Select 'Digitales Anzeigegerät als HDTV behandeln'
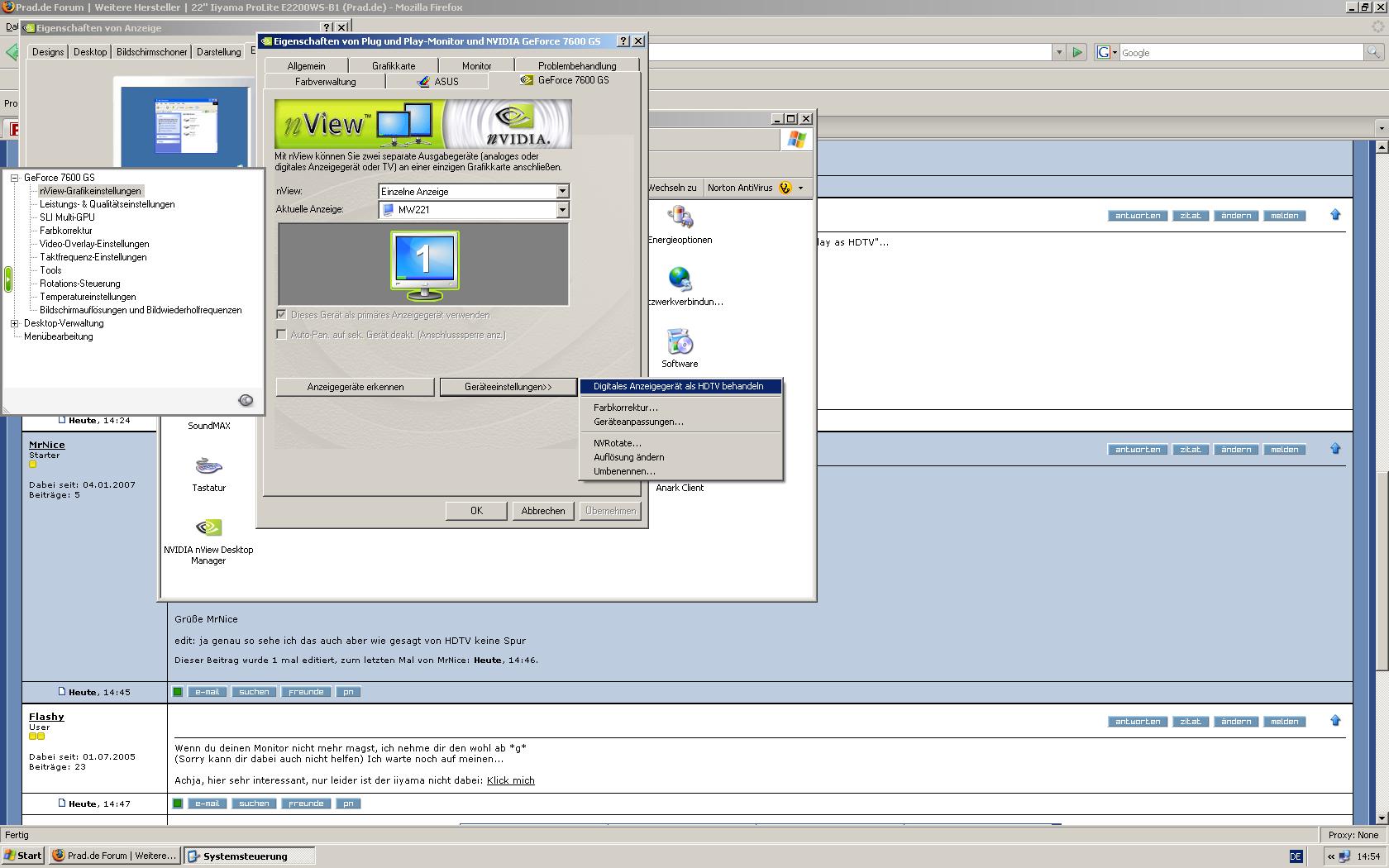Screen dimensions: 1389x868 point(678,386)
